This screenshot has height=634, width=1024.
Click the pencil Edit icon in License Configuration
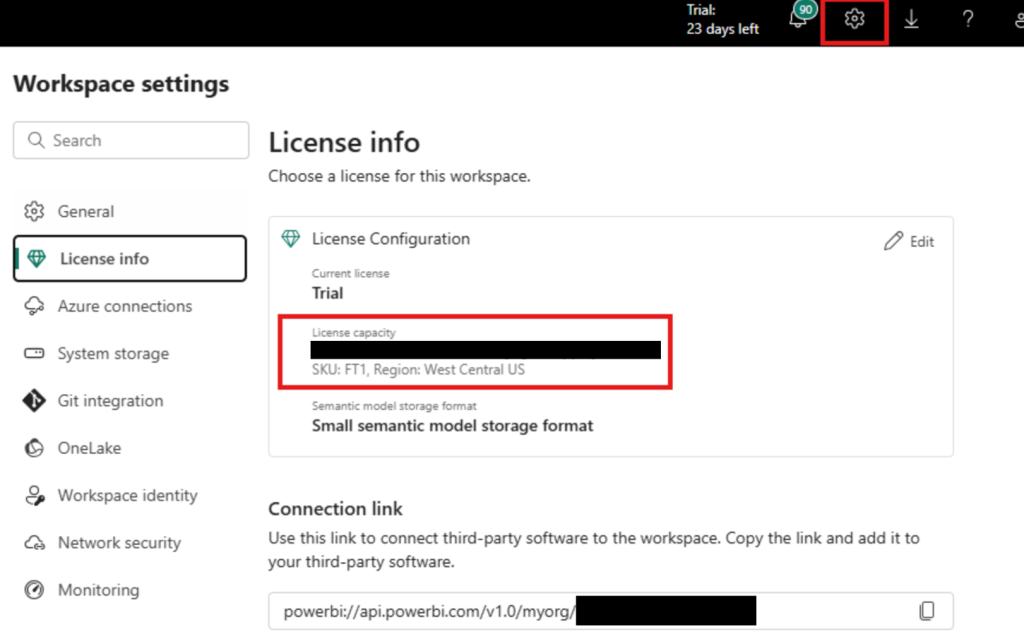pos(893,241)
